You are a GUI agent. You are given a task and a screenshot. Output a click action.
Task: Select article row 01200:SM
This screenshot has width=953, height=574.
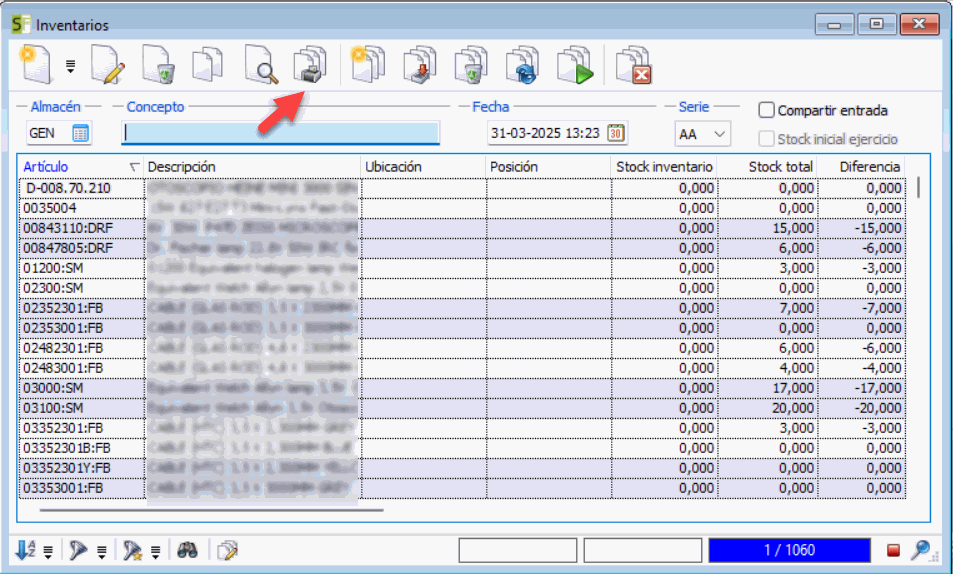click(x=462, y=269)
